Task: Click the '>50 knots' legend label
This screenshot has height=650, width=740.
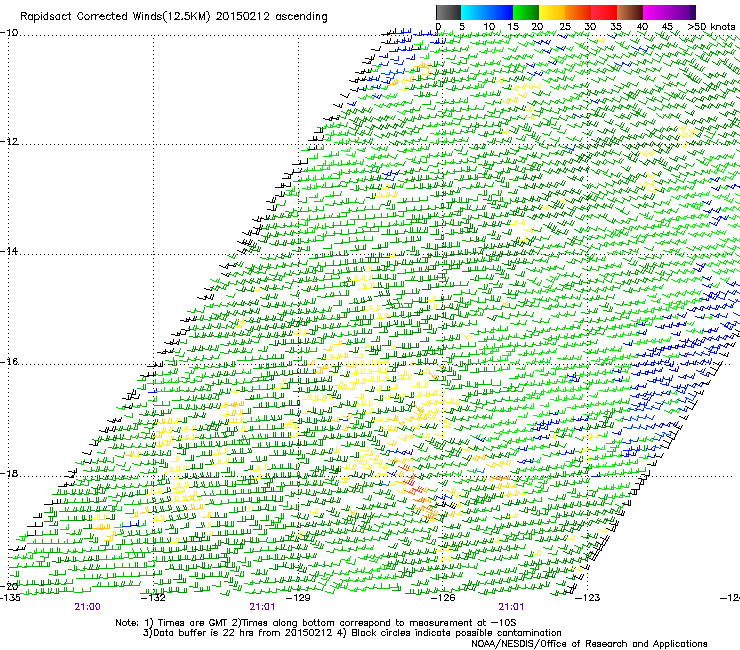Action: click(x=711, y=27)
